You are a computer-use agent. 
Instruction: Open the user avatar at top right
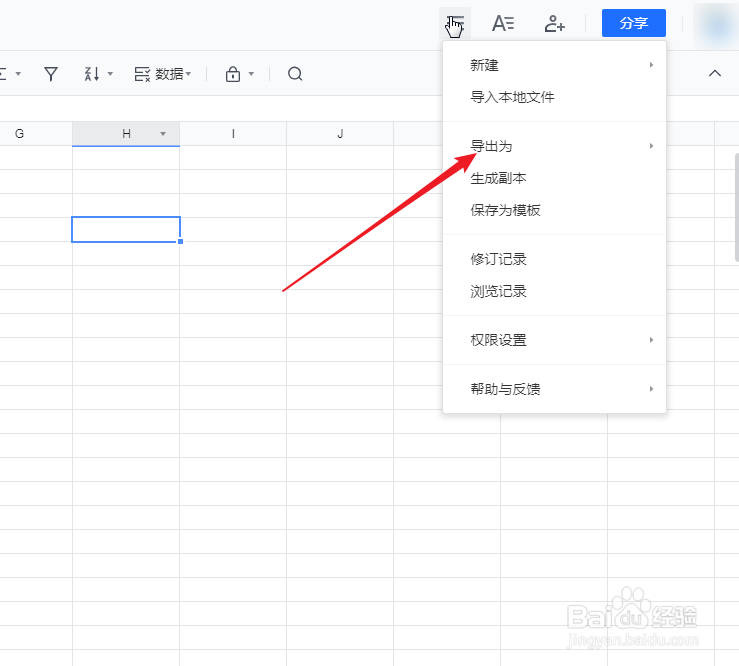pos(716,25)
